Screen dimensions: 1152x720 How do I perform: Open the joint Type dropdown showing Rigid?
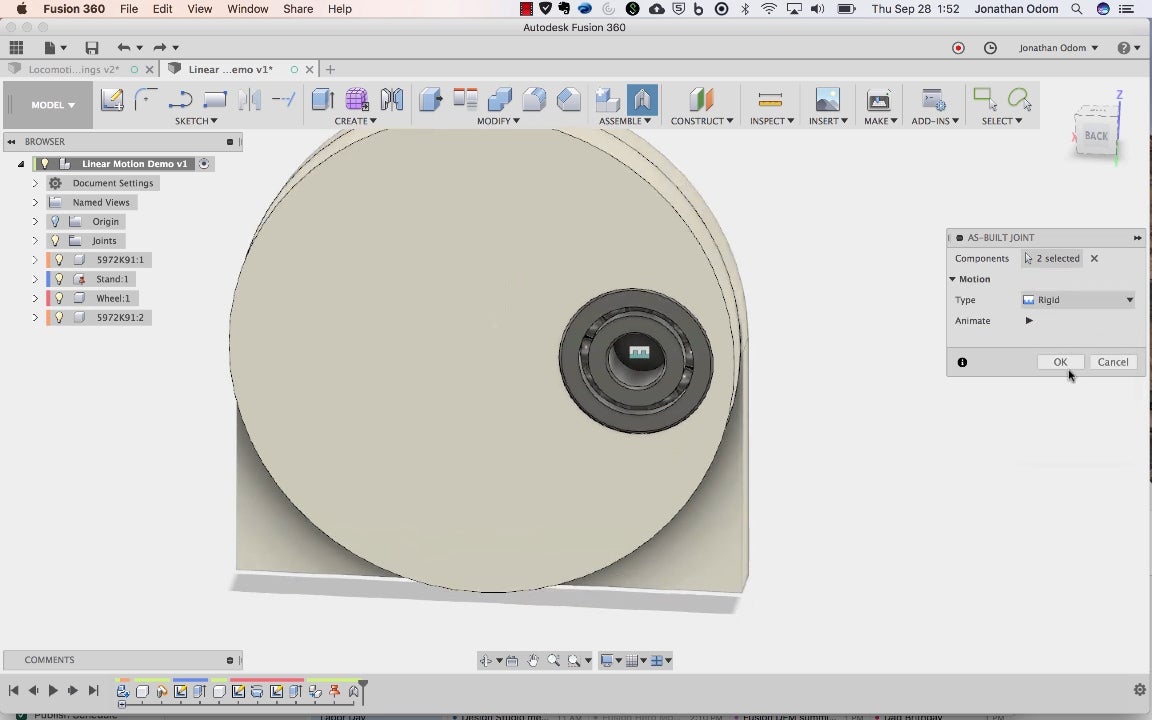[x=1079, y=300]
